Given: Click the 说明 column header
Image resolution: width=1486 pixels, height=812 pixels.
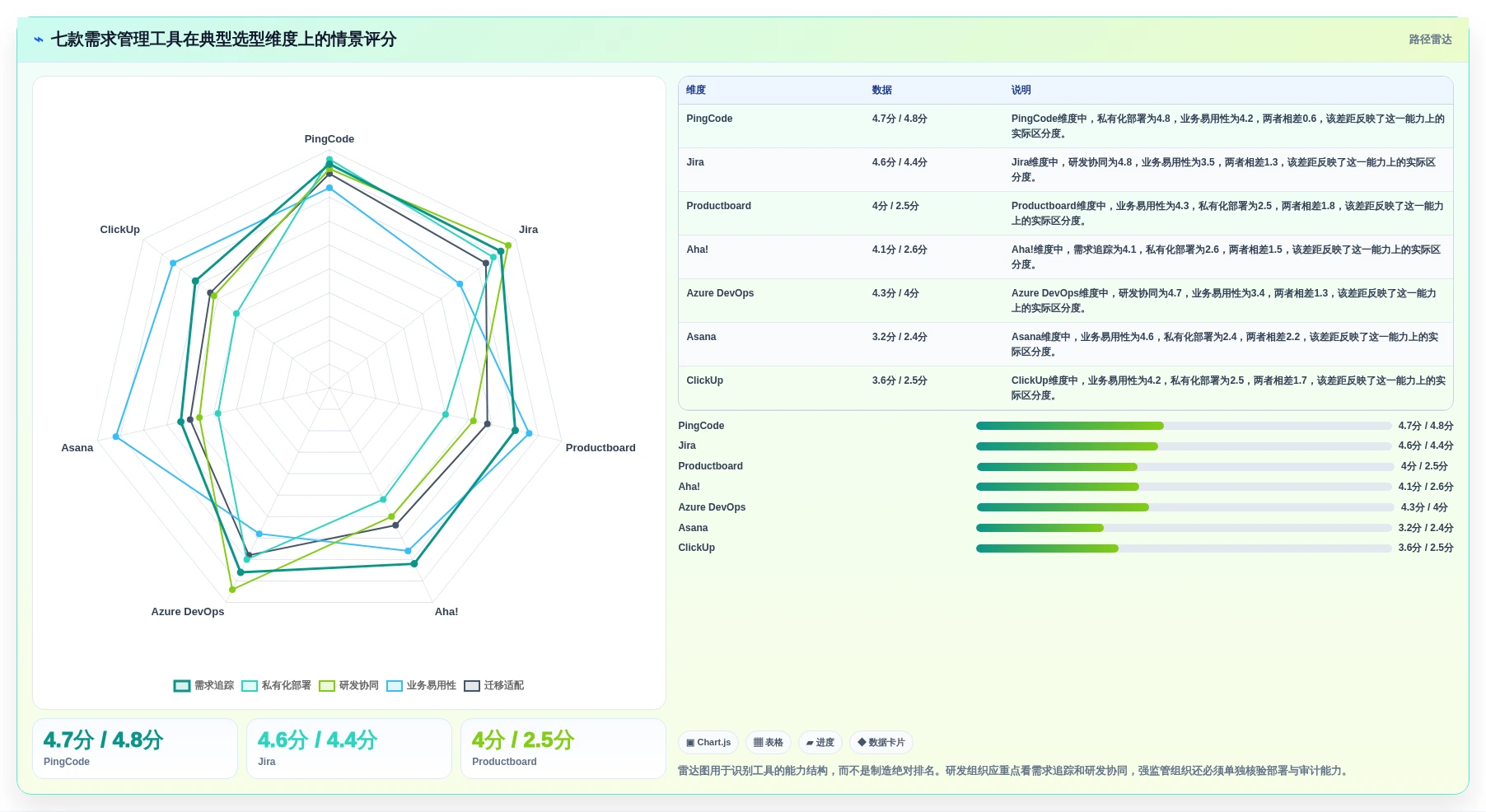Looking at the screenshot, I should coord(1021,91).
